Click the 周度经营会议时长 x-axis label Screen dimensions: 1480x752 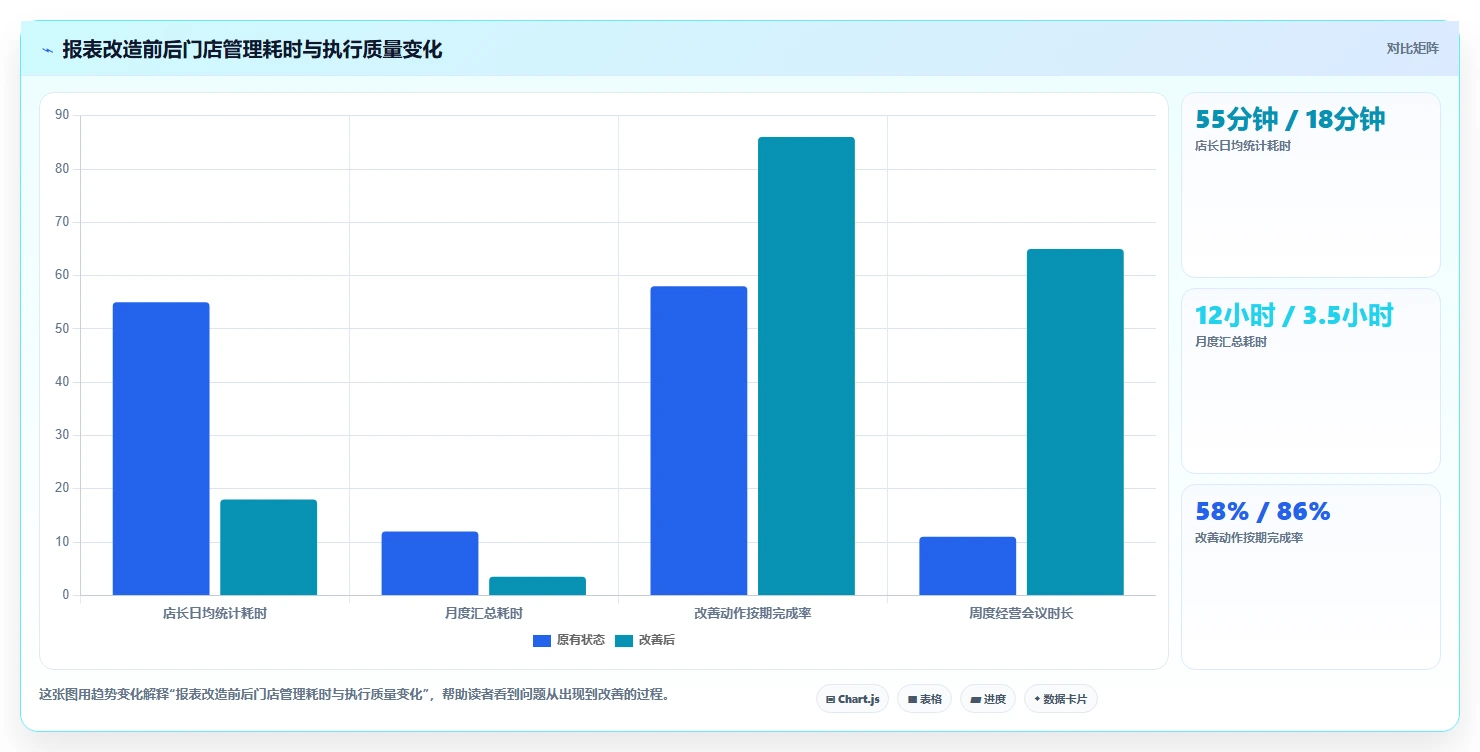pyautogui.click(x=1021, y=613)
